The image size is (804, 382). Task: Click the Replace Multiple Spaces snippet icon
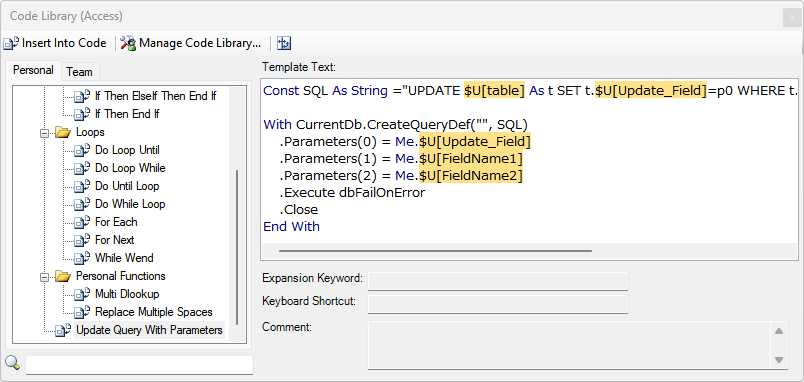click(x=82, y=312)
